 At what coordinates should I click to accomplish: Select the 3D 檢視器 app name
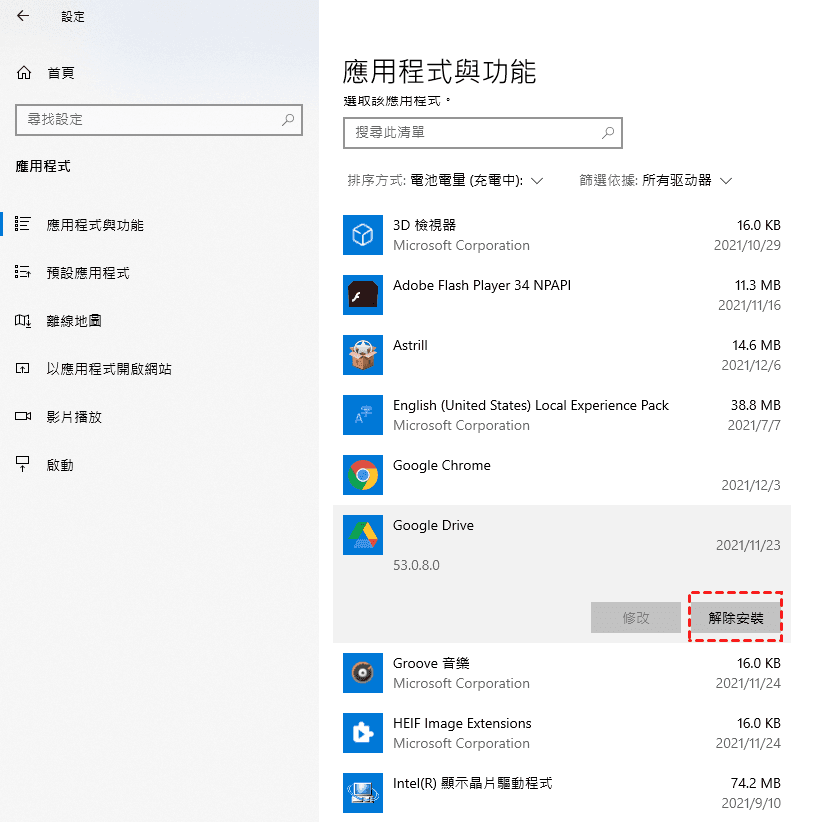pyautogui.click(x=425, y=226)
